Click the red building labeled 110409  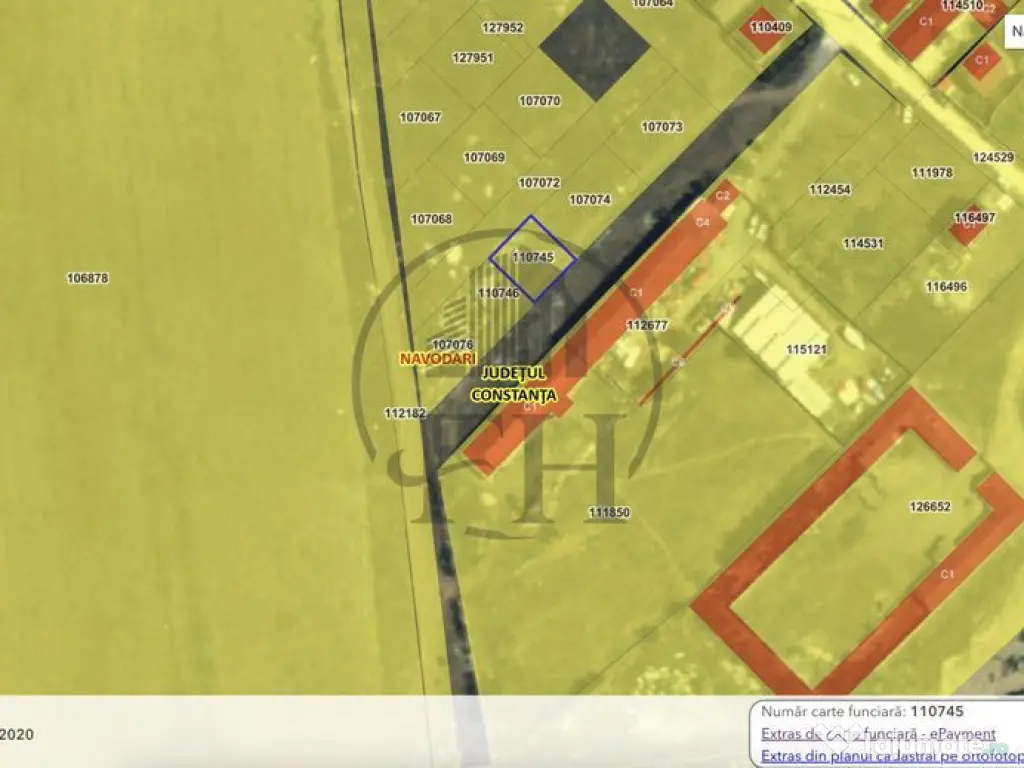pos(765,29)
